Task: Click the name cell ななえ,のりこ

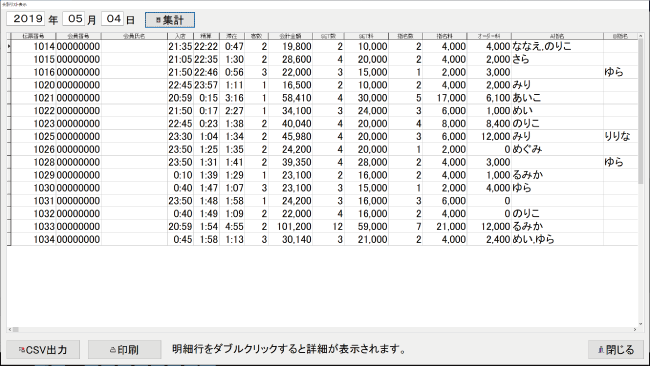Action: (x=557, y=46)
